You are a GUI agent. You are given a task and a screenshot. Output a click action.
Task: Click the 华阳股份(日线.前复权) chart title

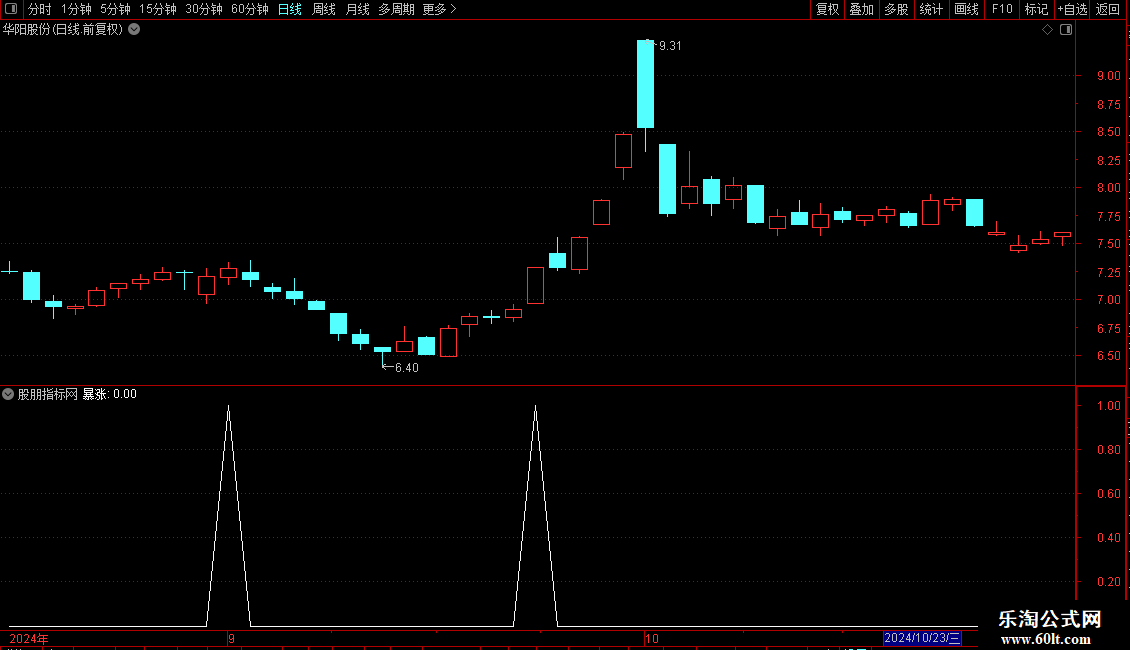point(63,30)
